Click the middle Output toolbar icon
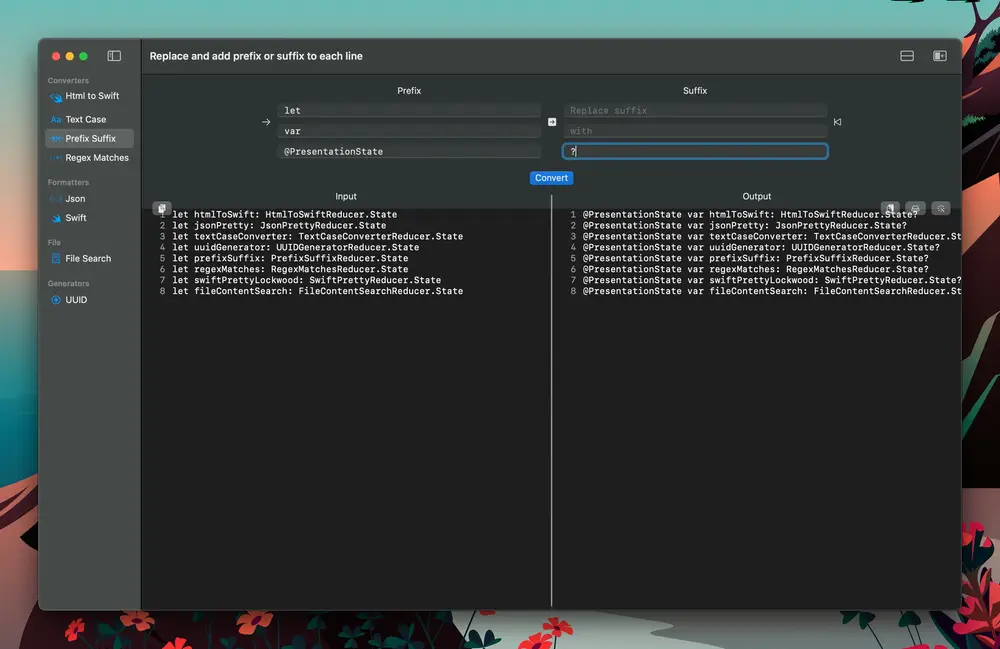This screenshot has height=649, width=1000. click(915, 208)
